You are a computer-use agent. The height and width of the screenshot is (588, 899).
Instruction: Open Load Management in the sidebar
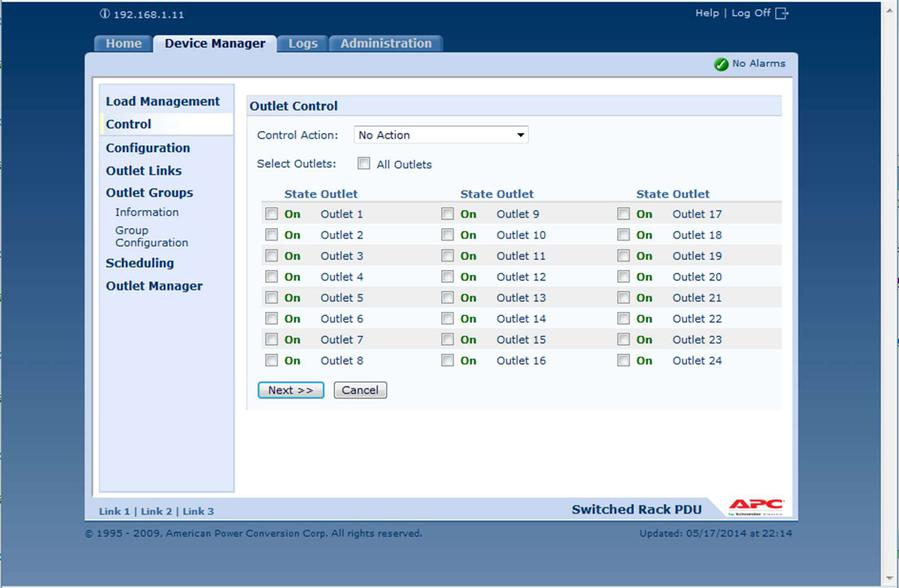click(x=163, y=101)
